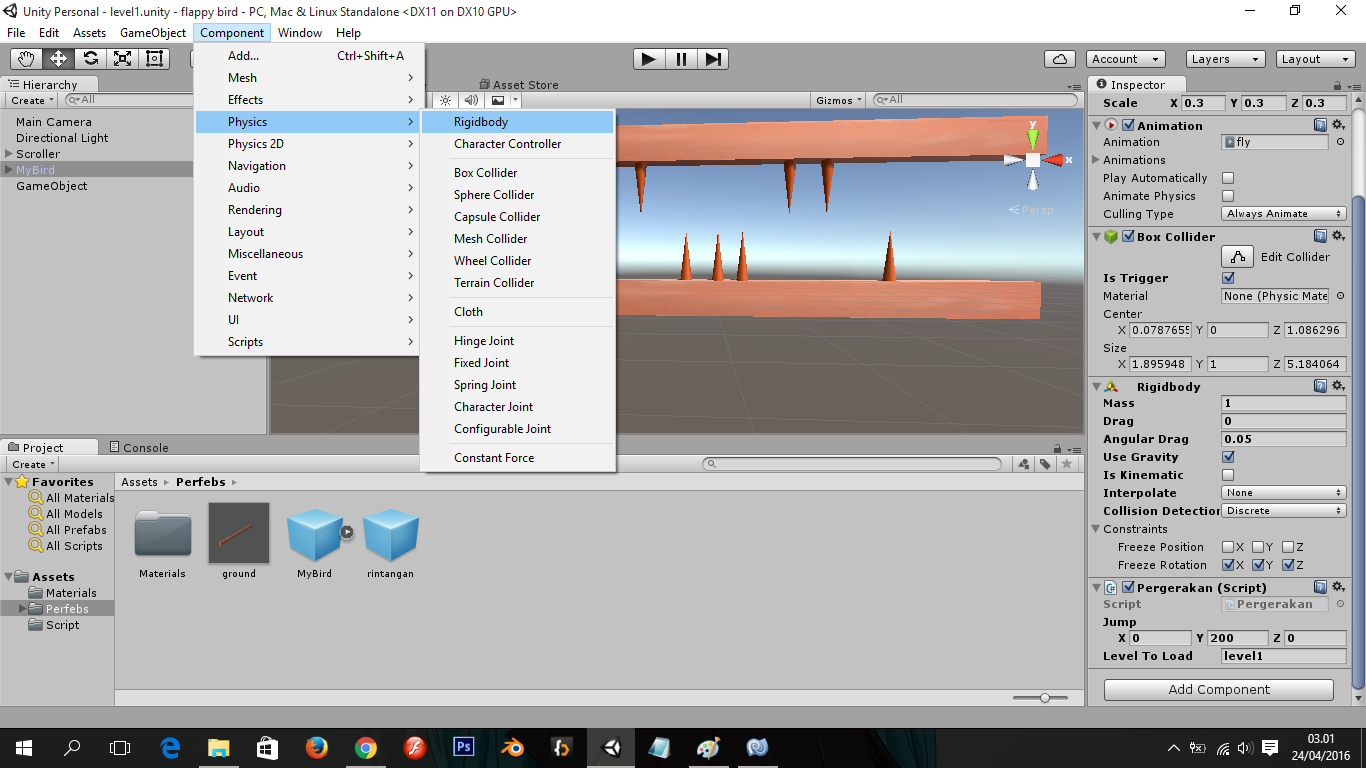
Task: Toggle Play Automatically checkbox
Action: pos(1228,178)
